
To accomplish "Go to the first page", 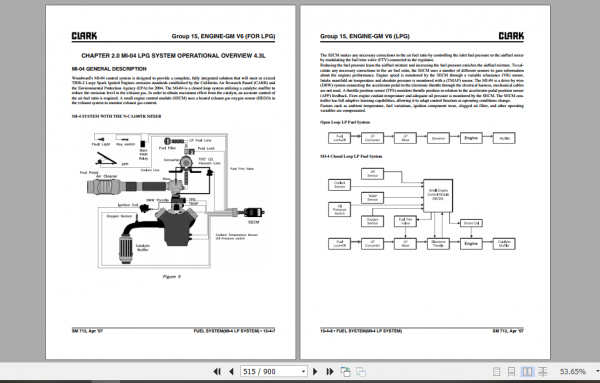I will pos(217,372).
